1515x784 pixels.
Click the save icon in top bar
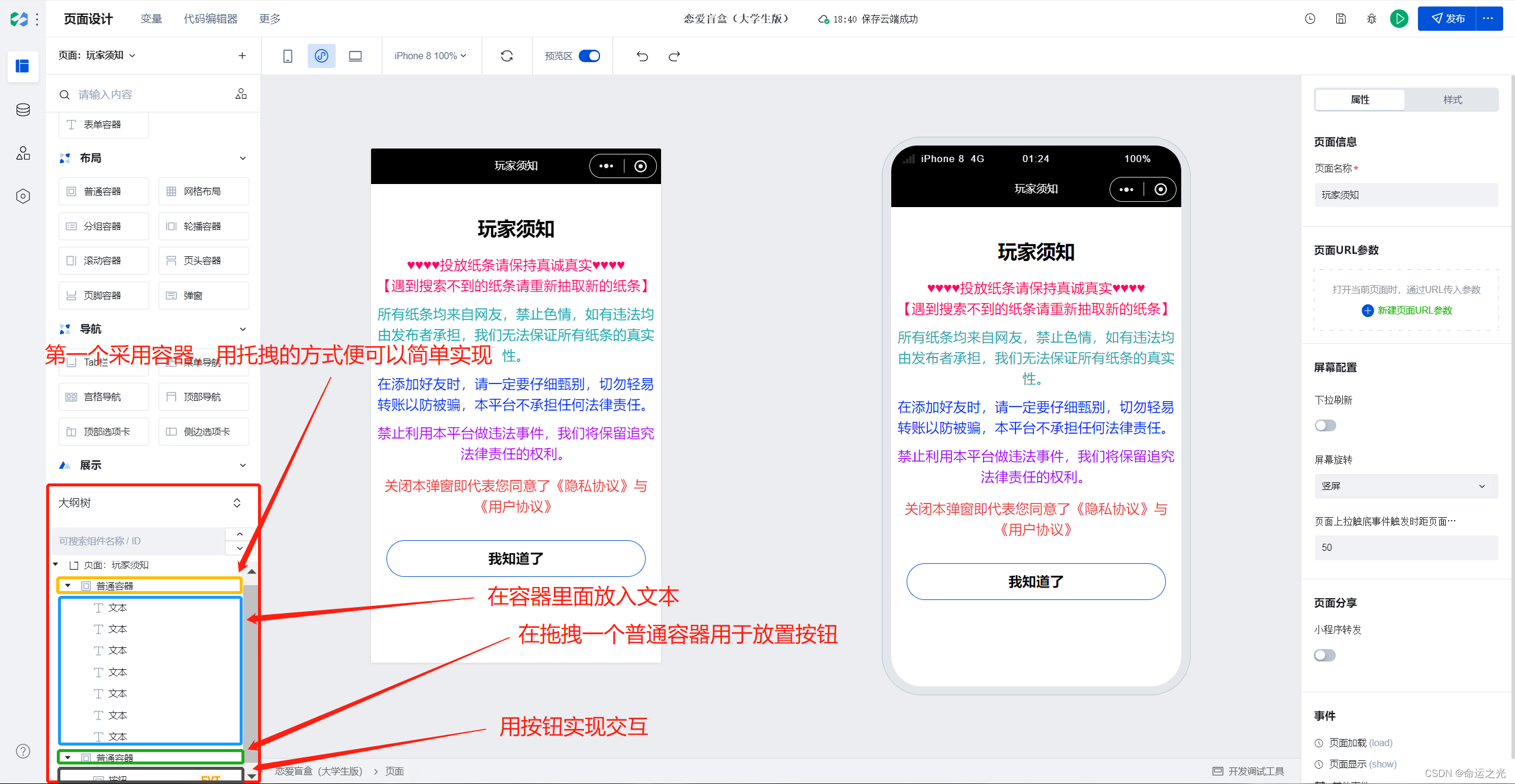click(x=1341, y=19)
